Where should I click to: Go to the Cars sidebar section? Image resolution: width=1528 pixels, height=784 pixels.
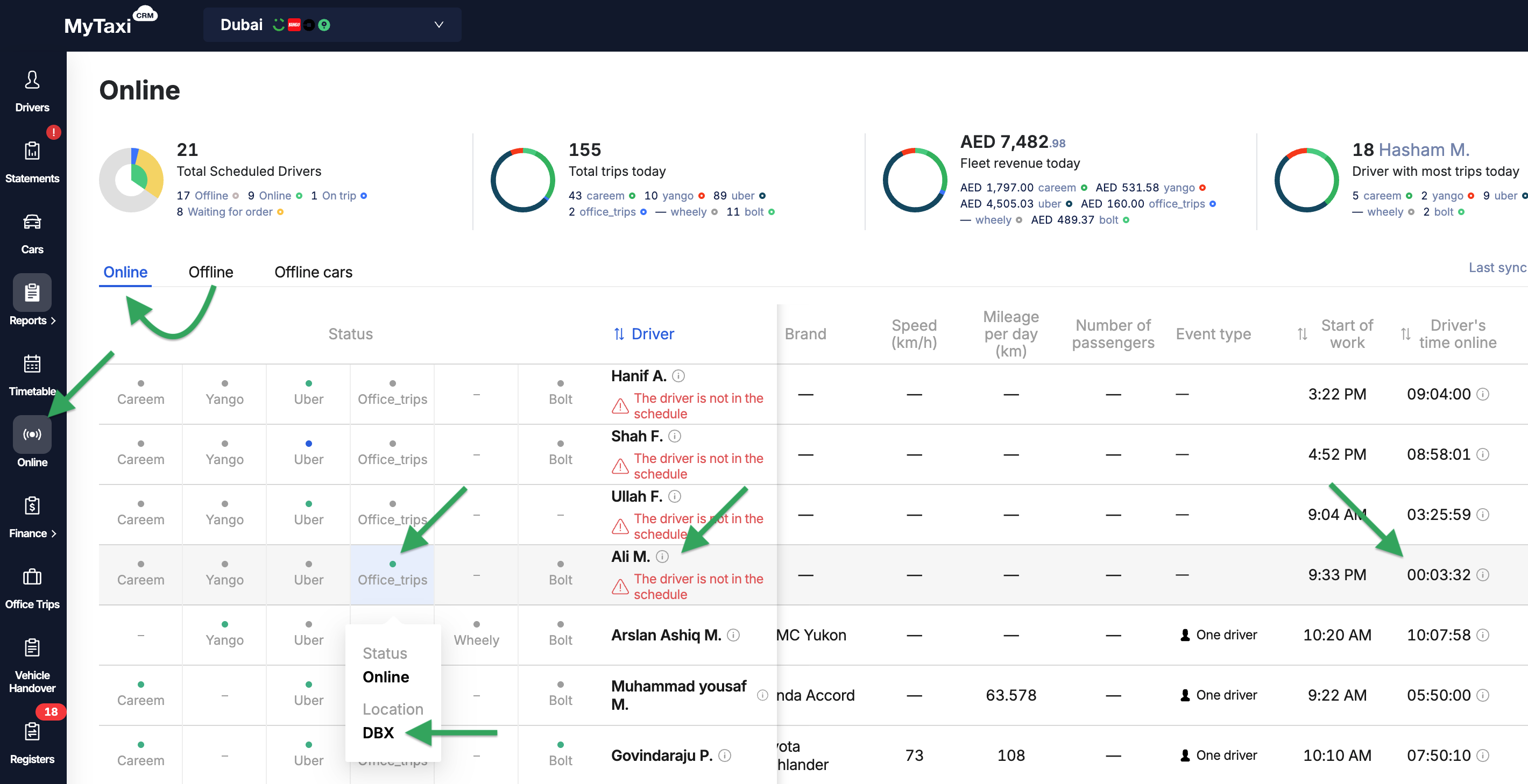click(x=32, y=233)
